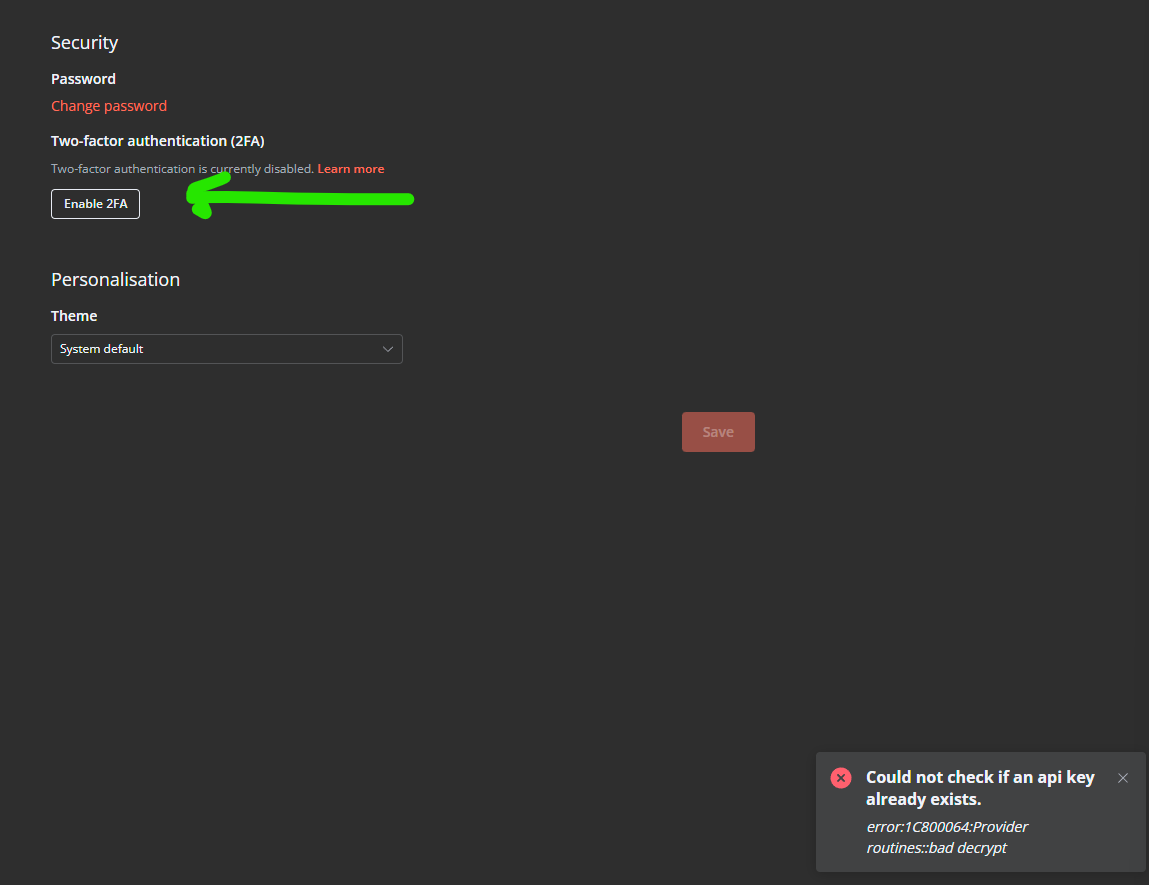
Task: Click the red error icon in toast
Action: tap(840, 778)
